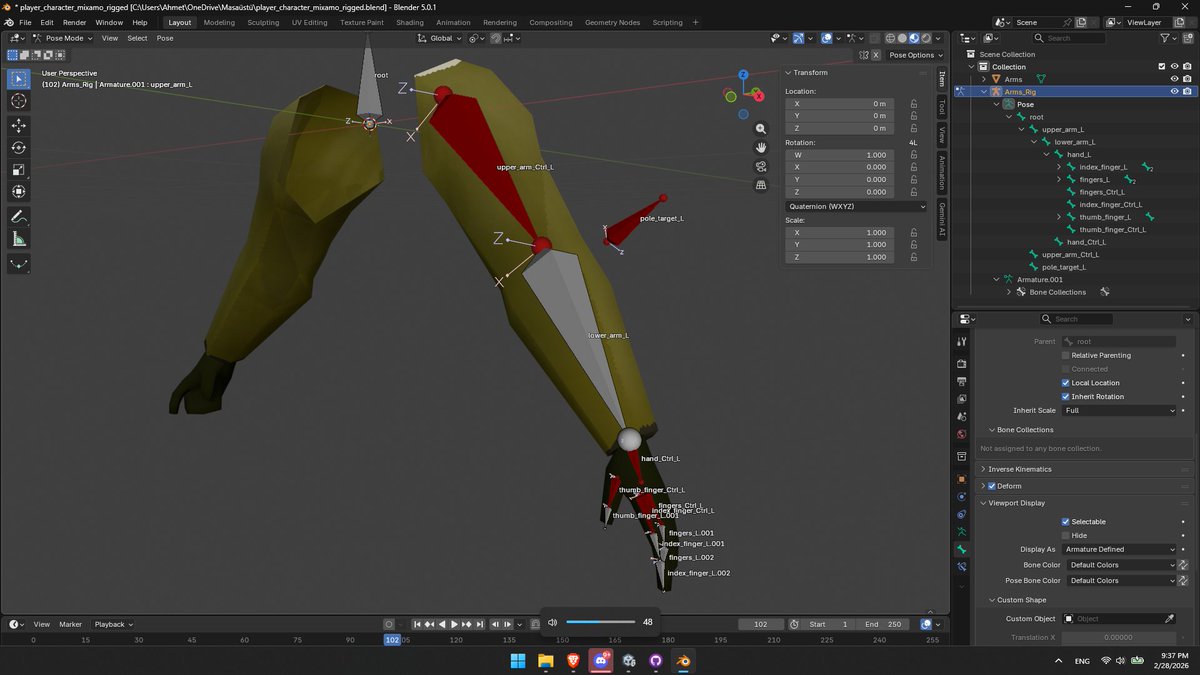Viewport: 1200px width, 675px height.
Task: Open the Render menu
Action: [75, 22]
